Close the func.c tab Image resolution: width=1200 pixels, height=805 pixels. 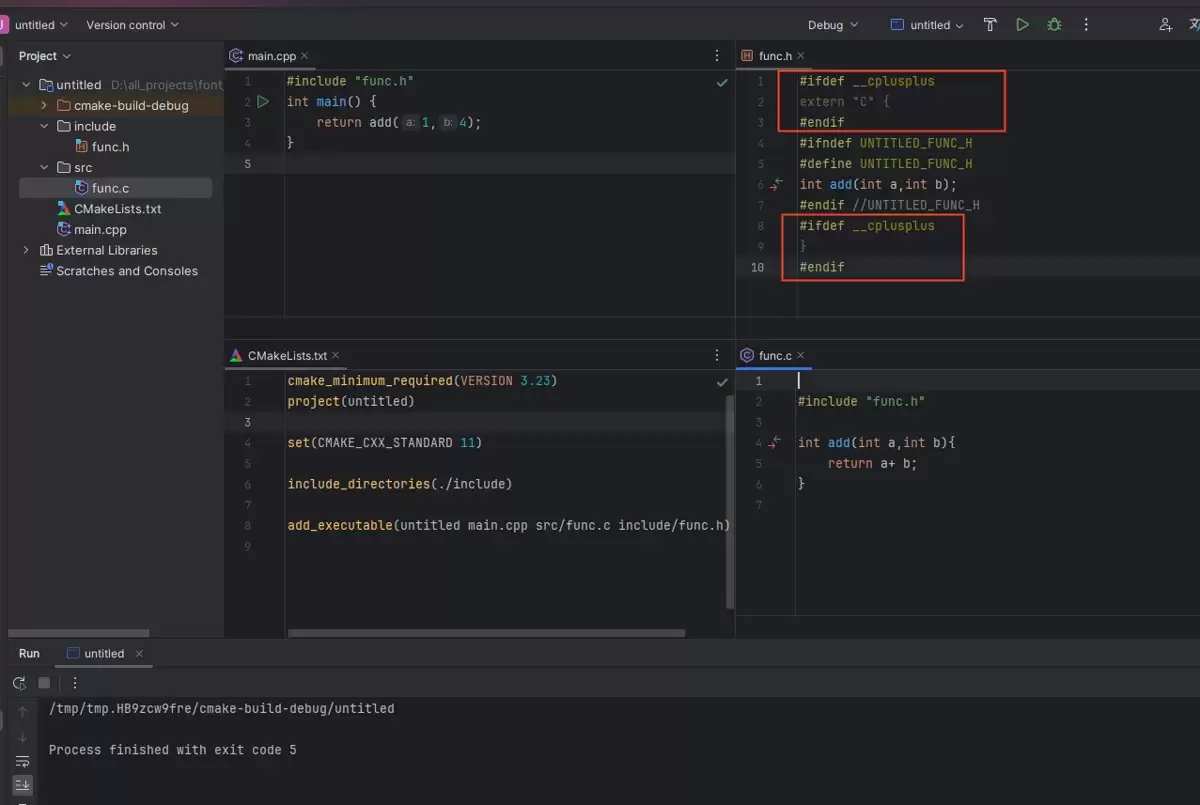pos(801,355)
